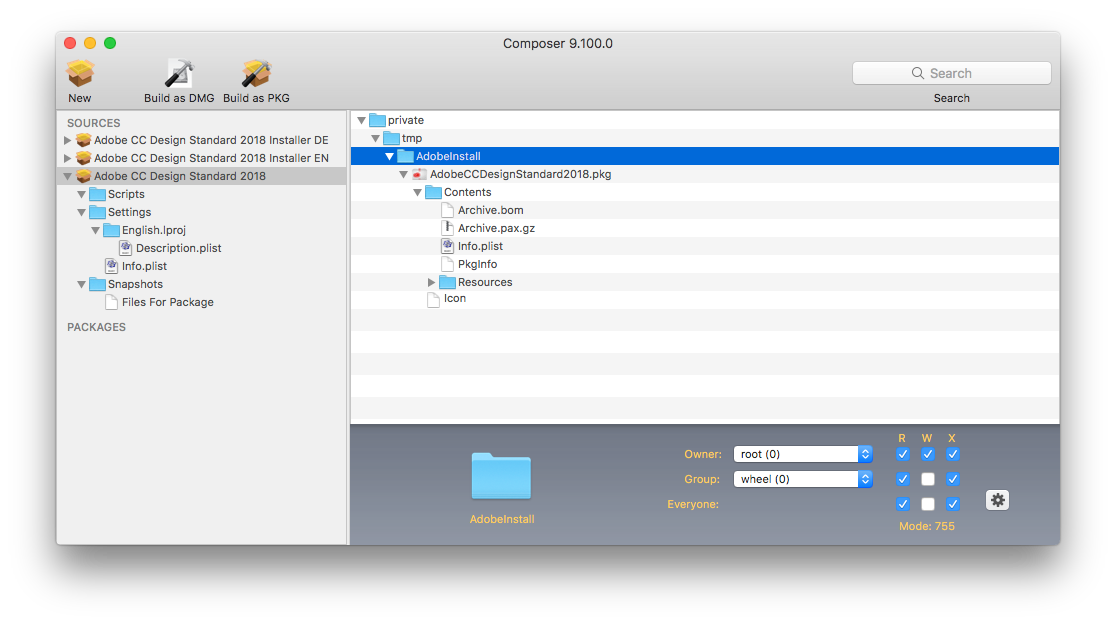1116x625 pixels.
Task: Enable Everyone write permission checkbox
Action: [927, 504]
